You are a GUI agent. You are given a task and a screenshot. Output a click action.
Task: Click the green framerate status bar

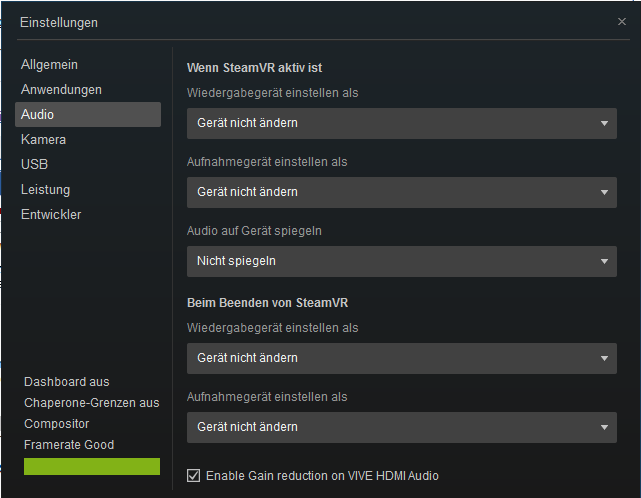pos(92,466)
